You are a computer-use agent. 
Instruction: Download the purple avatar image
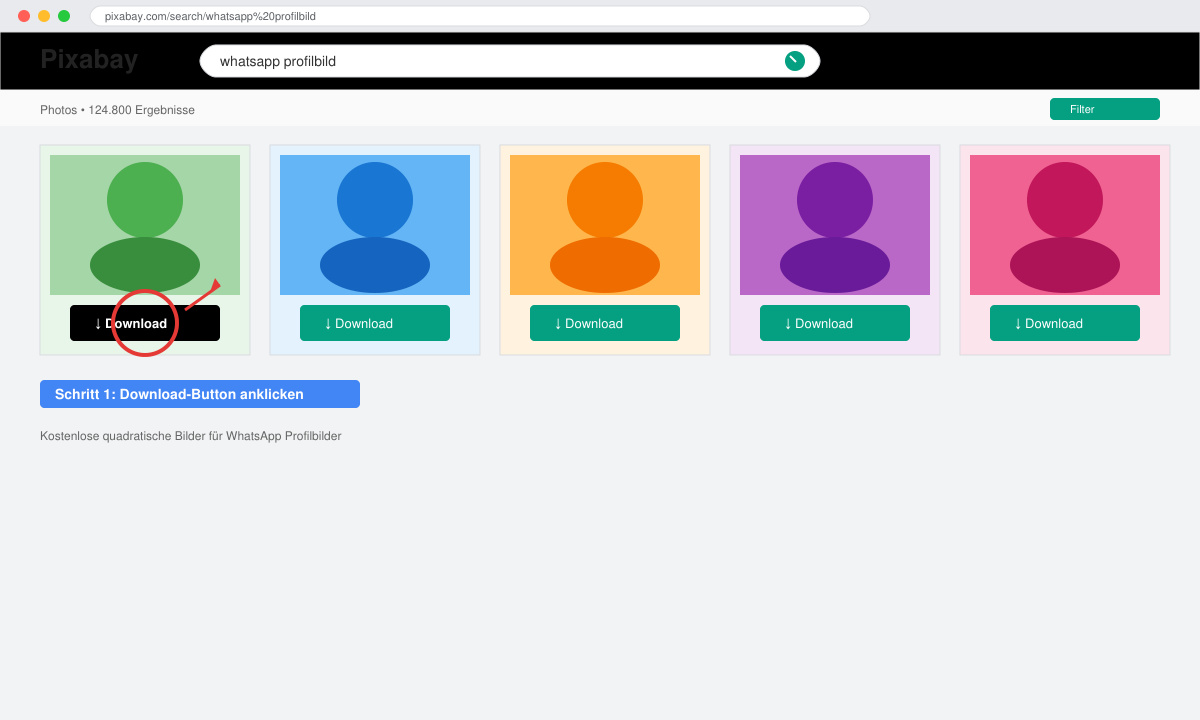pyautogui.click(x=835, y=323)
